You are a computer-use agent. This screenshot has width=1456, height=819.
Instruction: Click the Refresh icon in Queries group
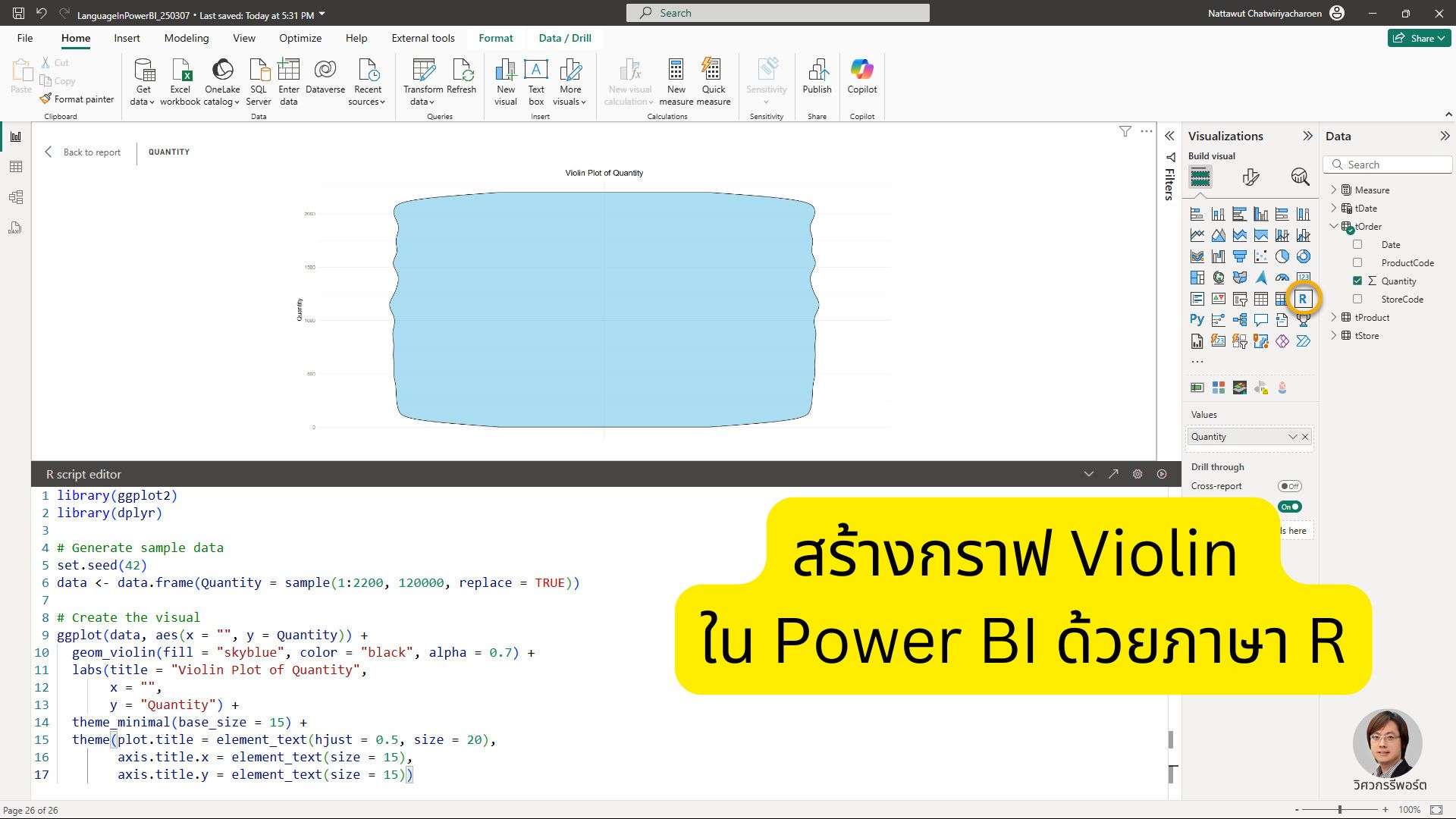pos(461,77)
